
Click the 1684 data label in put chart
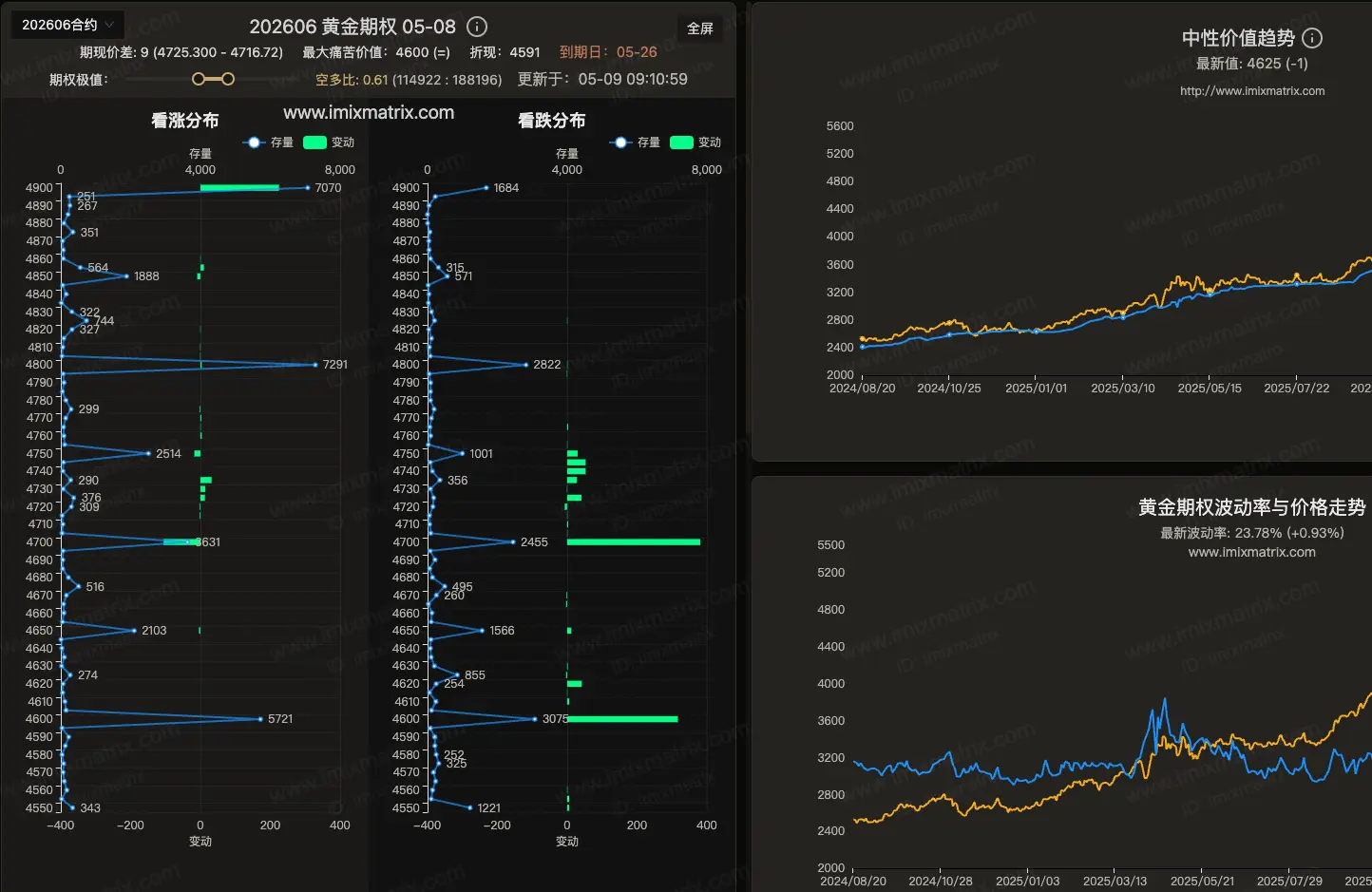click(506, 188)
